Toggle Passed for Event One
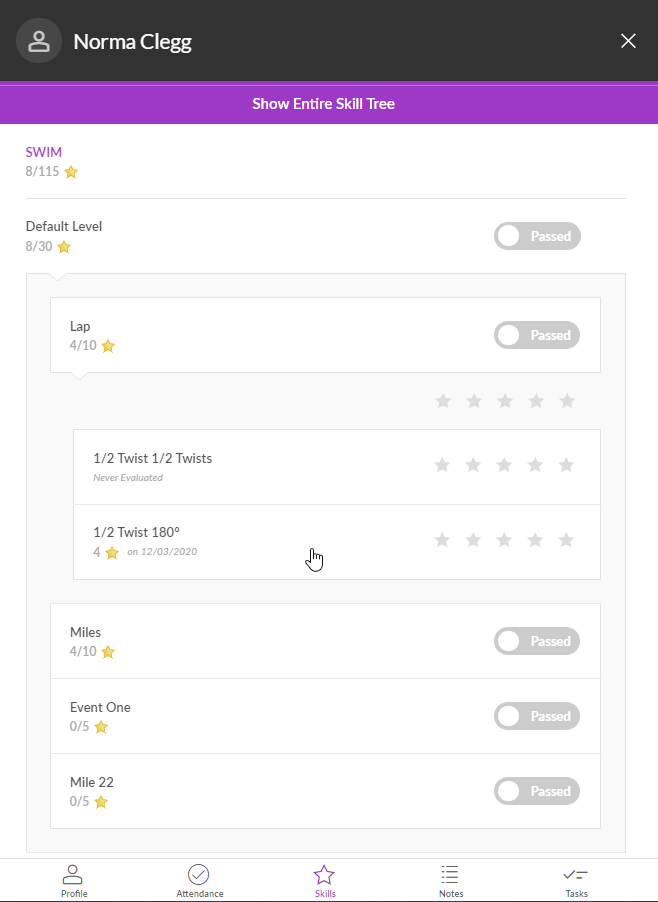Viewport: 658px width, 902px height. point(537,716)
